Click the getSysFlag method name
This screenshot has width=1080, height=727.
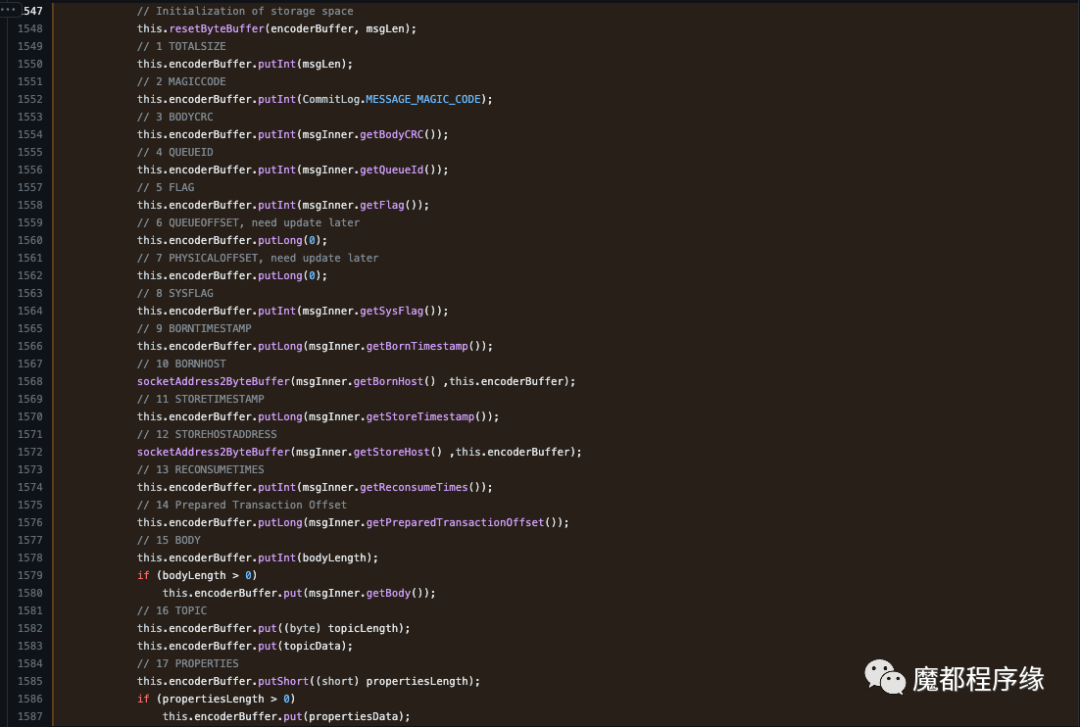point(391,311)
